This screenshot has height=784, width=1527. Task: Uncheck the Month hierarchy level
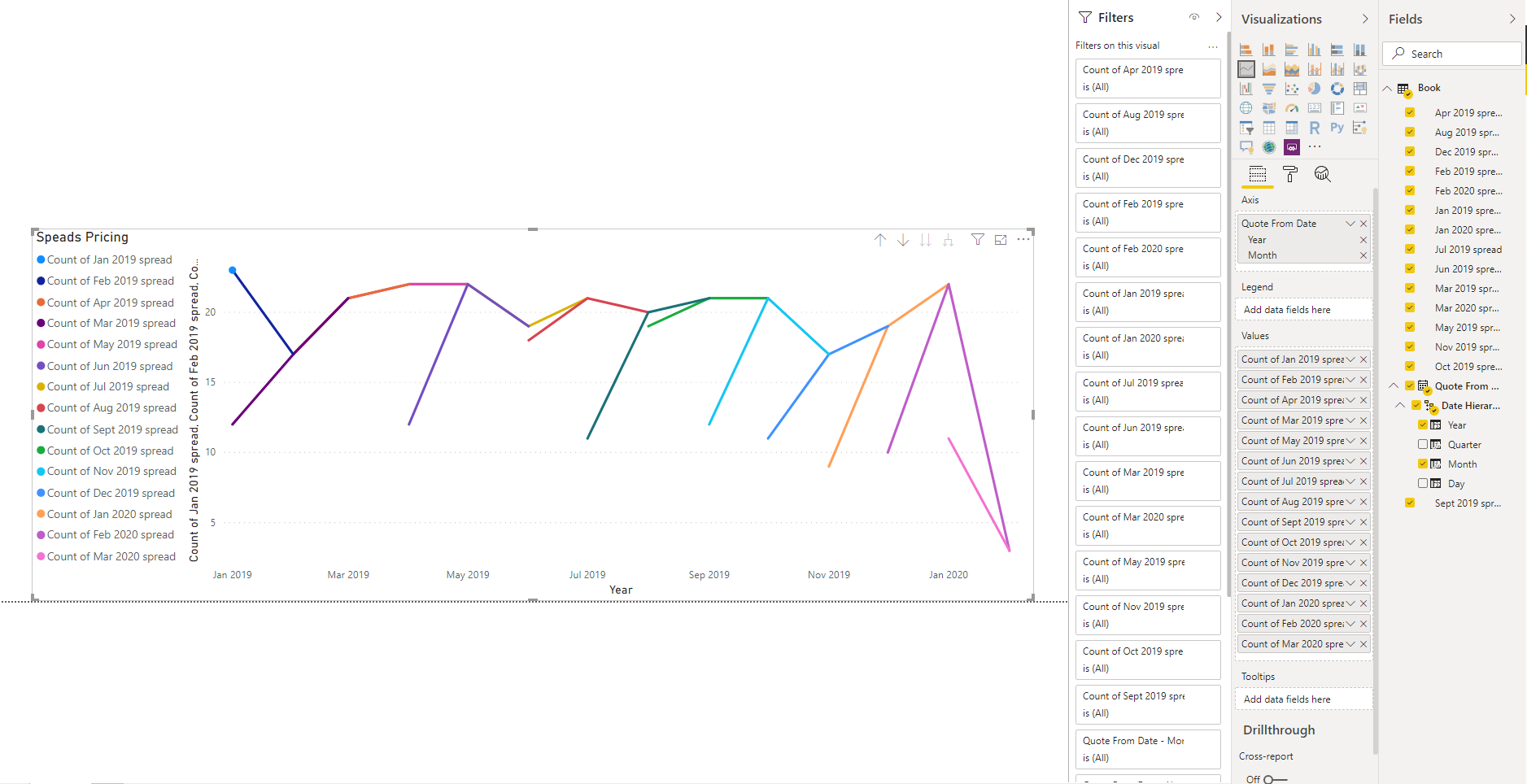[1423, 464]
